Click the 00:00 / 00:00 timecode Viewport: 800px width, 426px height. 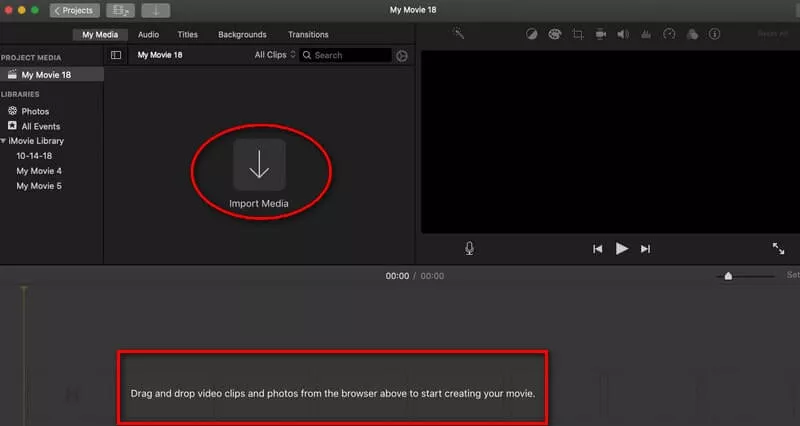414,276
